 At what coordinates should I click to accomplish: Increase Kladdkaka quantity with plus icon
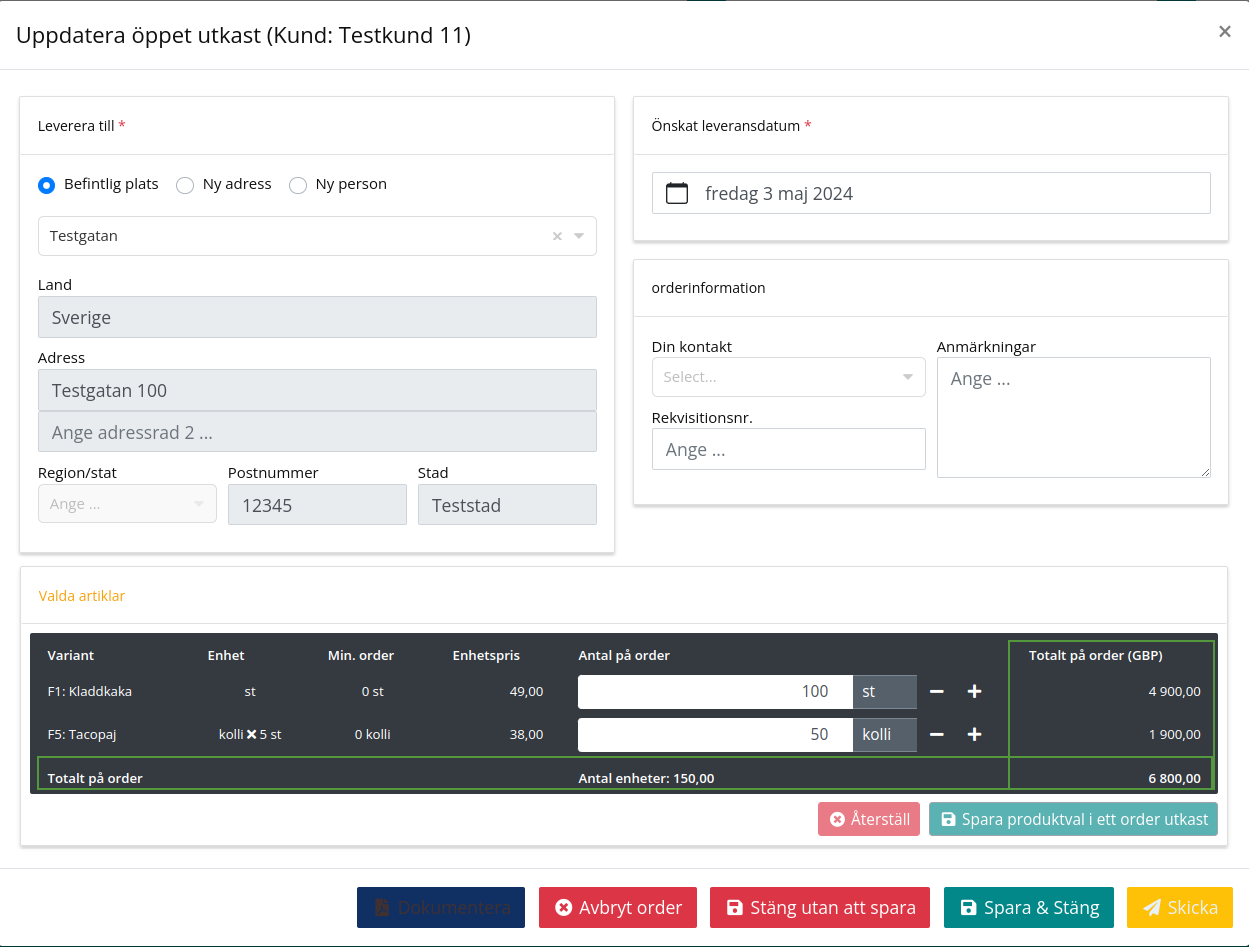pos(973,691)
